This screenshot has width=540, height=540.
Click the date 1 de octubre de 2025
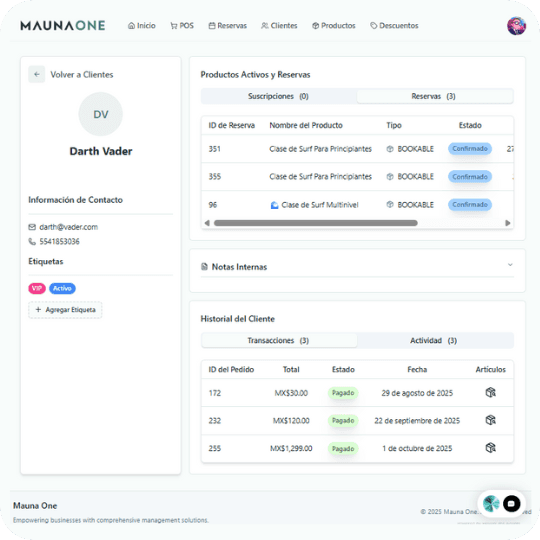pos(417,448)
